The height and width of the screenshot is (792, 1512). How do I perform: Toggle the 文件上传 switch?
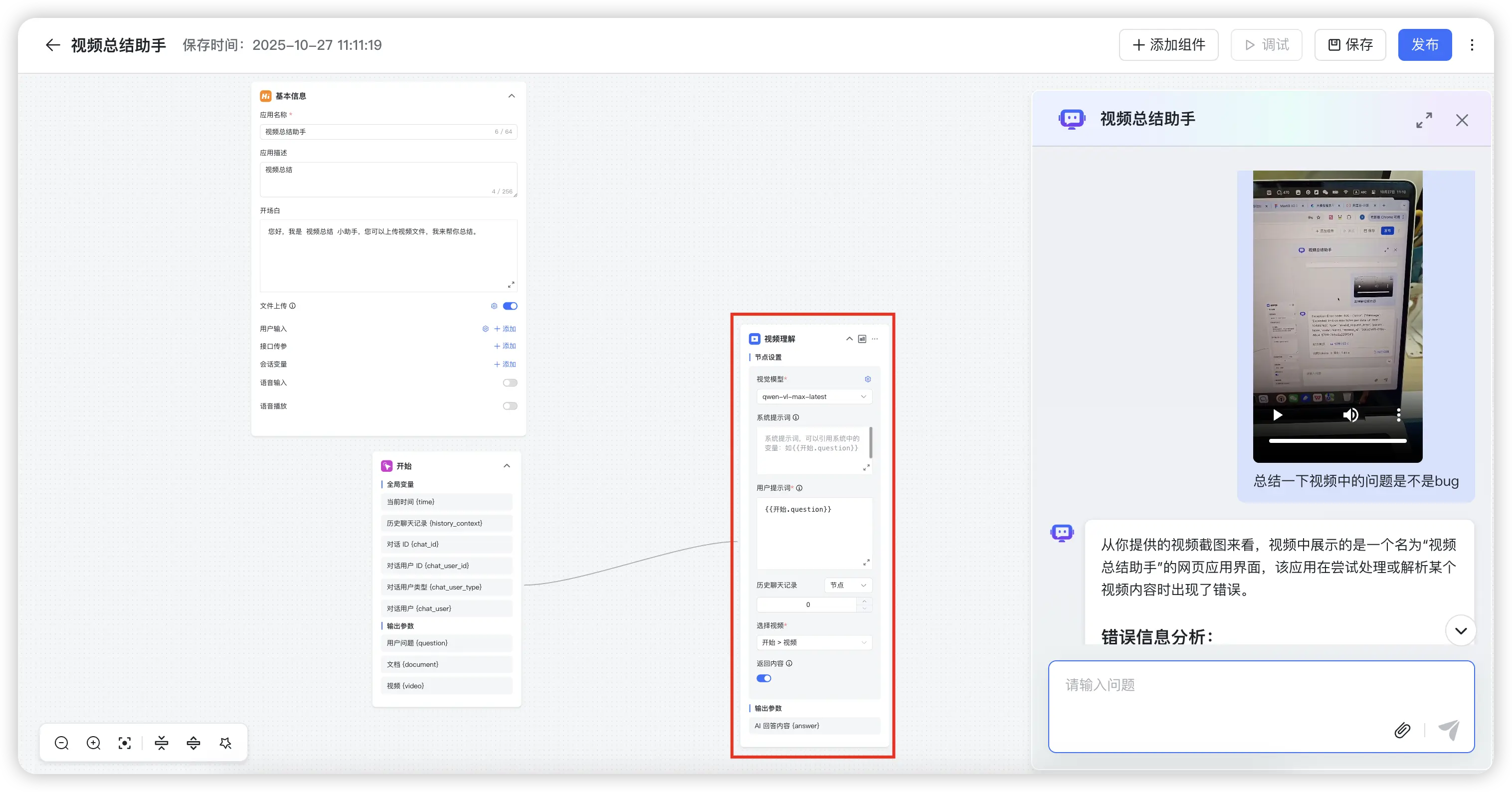[510, 306]
